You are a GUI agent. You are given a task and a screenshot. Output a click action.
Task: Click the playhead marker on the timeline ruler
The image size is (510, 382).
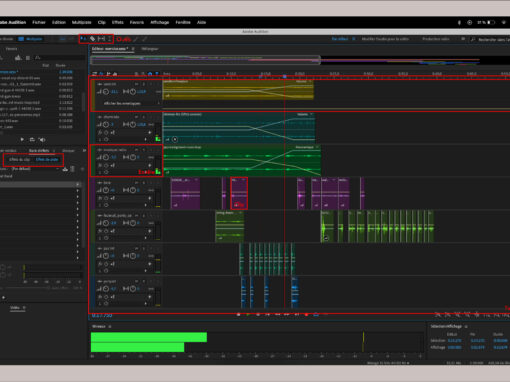tap(285, 76)
